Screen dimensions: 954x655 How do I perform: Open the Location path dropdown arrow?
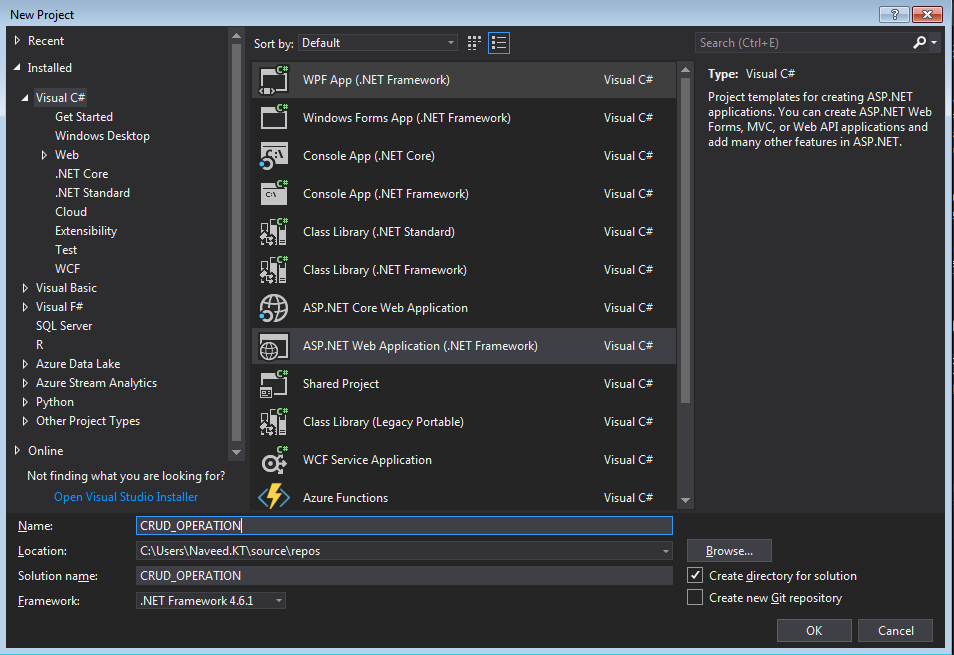point(666,551)
